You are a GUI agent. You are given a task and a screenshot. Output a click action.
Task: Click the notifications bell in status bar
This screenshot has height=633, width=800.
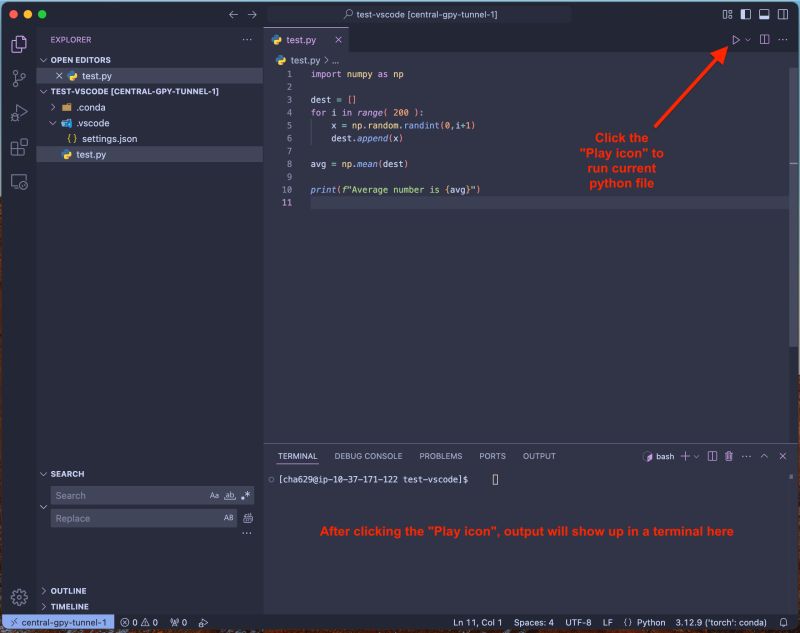pos(784,621)
